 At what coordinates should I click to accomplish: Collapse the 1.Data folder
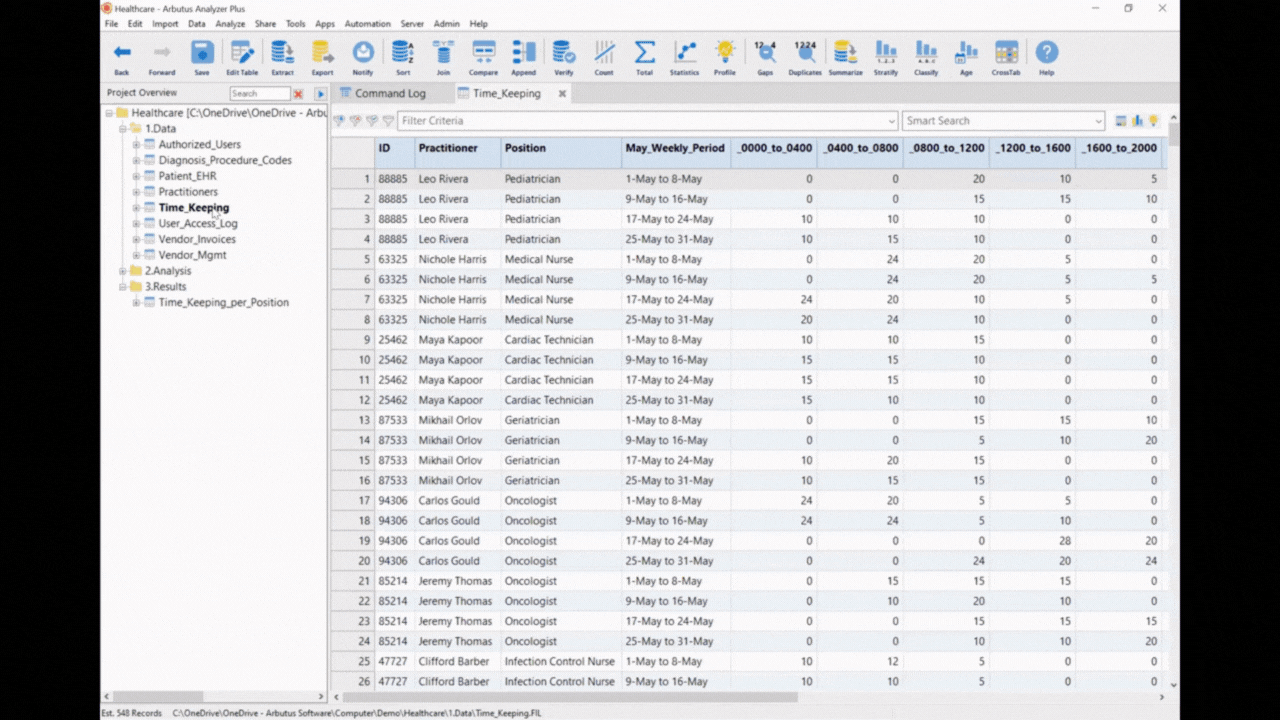coord(123,129)
